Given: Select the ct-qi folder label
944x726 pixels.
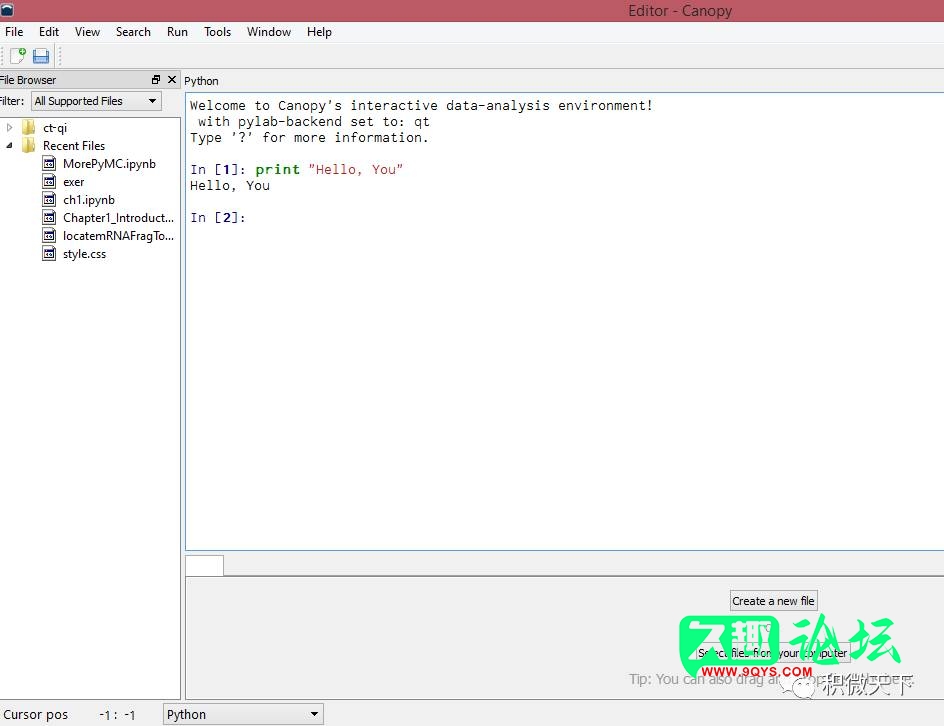Looking at the screenshot, I should pos(55,128).
